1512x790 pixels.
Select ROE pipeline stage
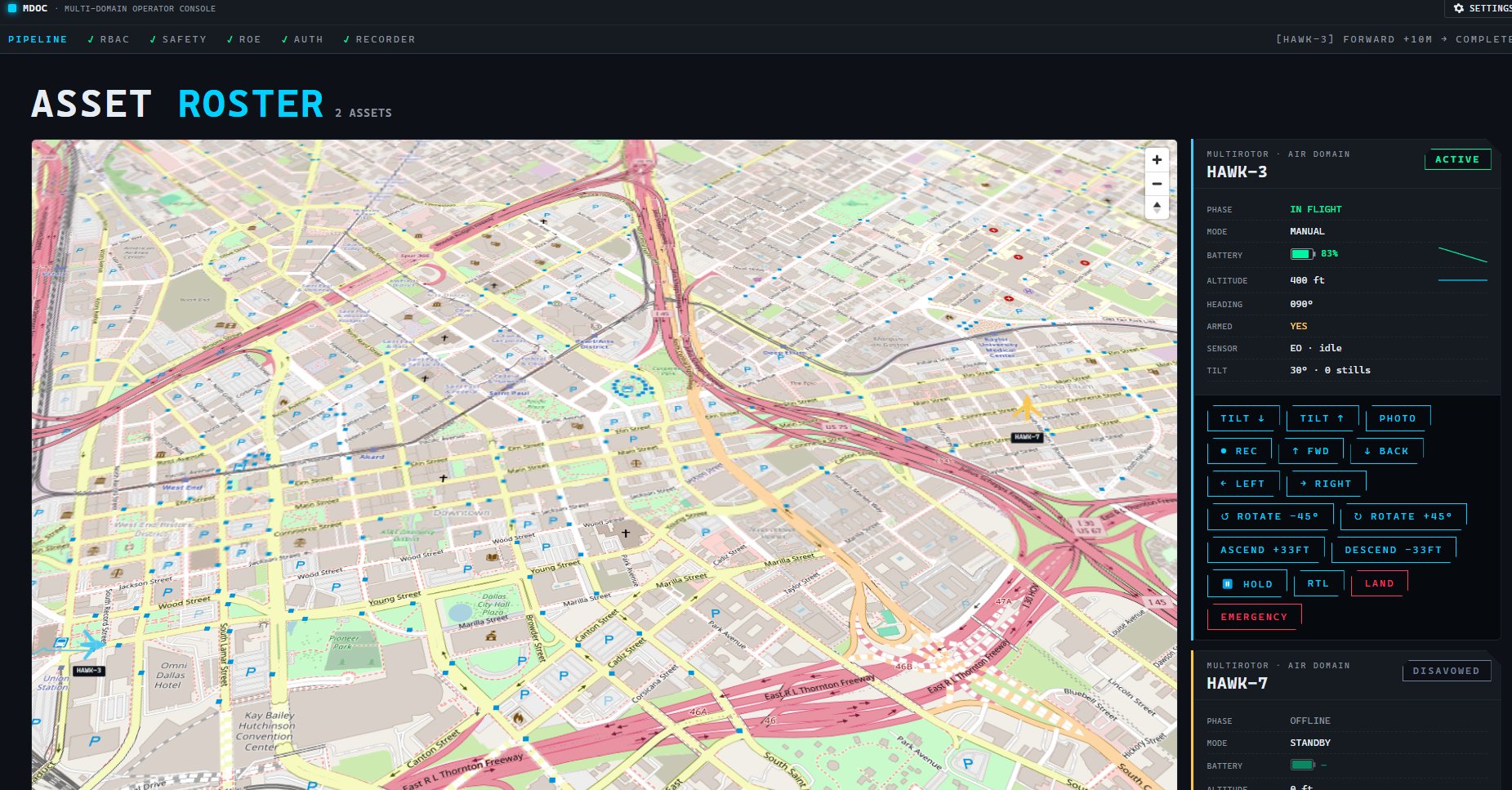(x=244, y=39)
